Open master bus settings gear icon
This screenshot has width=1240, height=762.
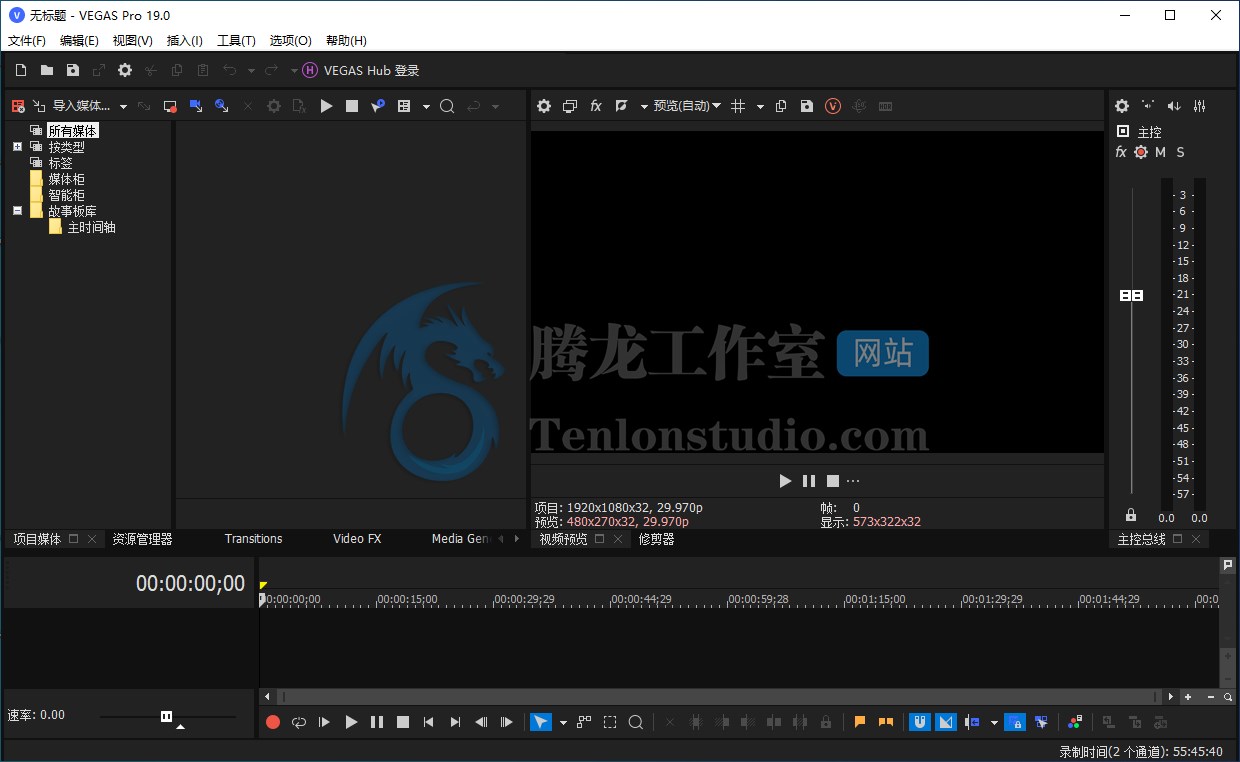[x=1122, y=106]
